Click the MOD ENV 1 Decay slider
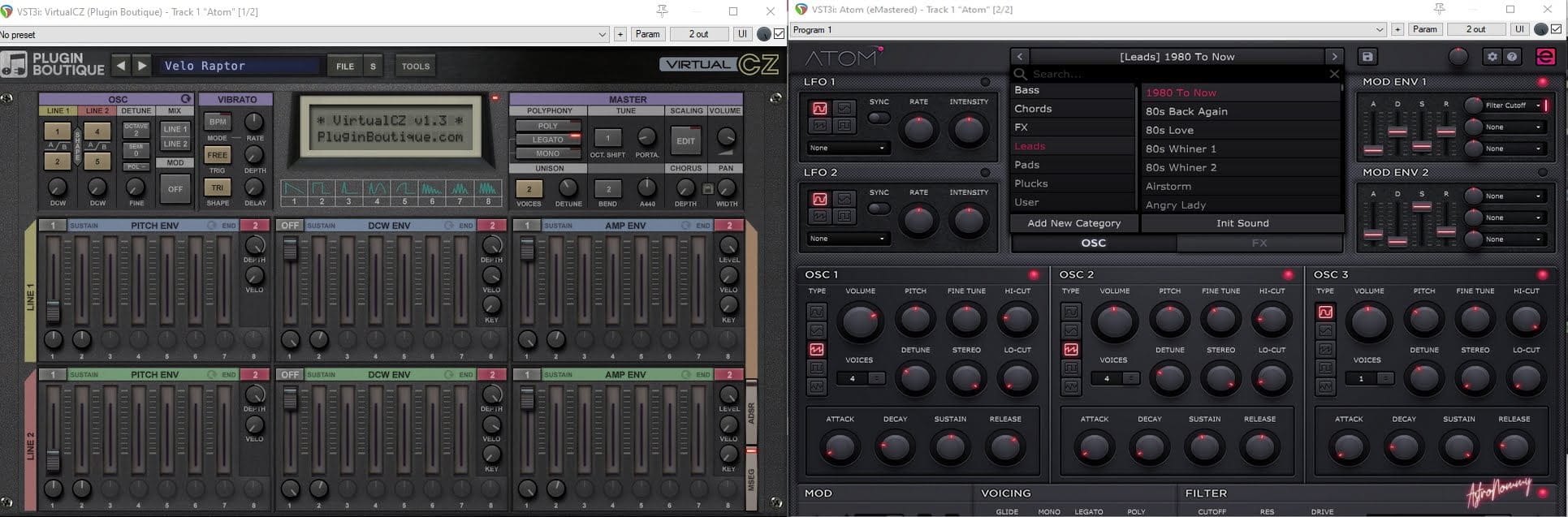Viewport: 1568px width, 517px height. coord(1397,131)
